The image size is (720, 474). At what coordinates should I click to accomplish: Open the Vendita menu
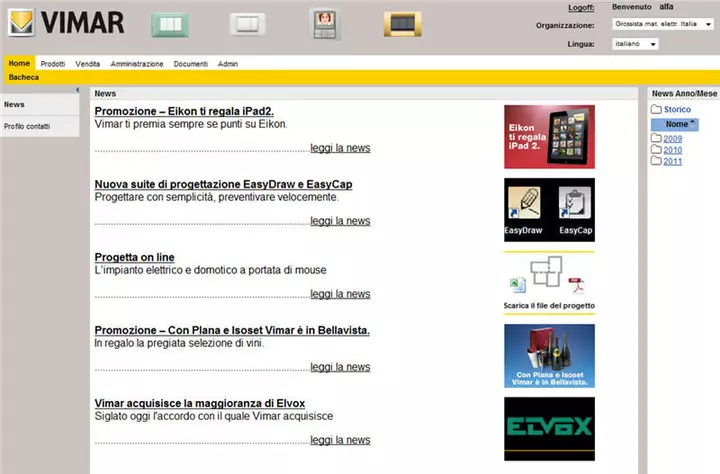88,64
